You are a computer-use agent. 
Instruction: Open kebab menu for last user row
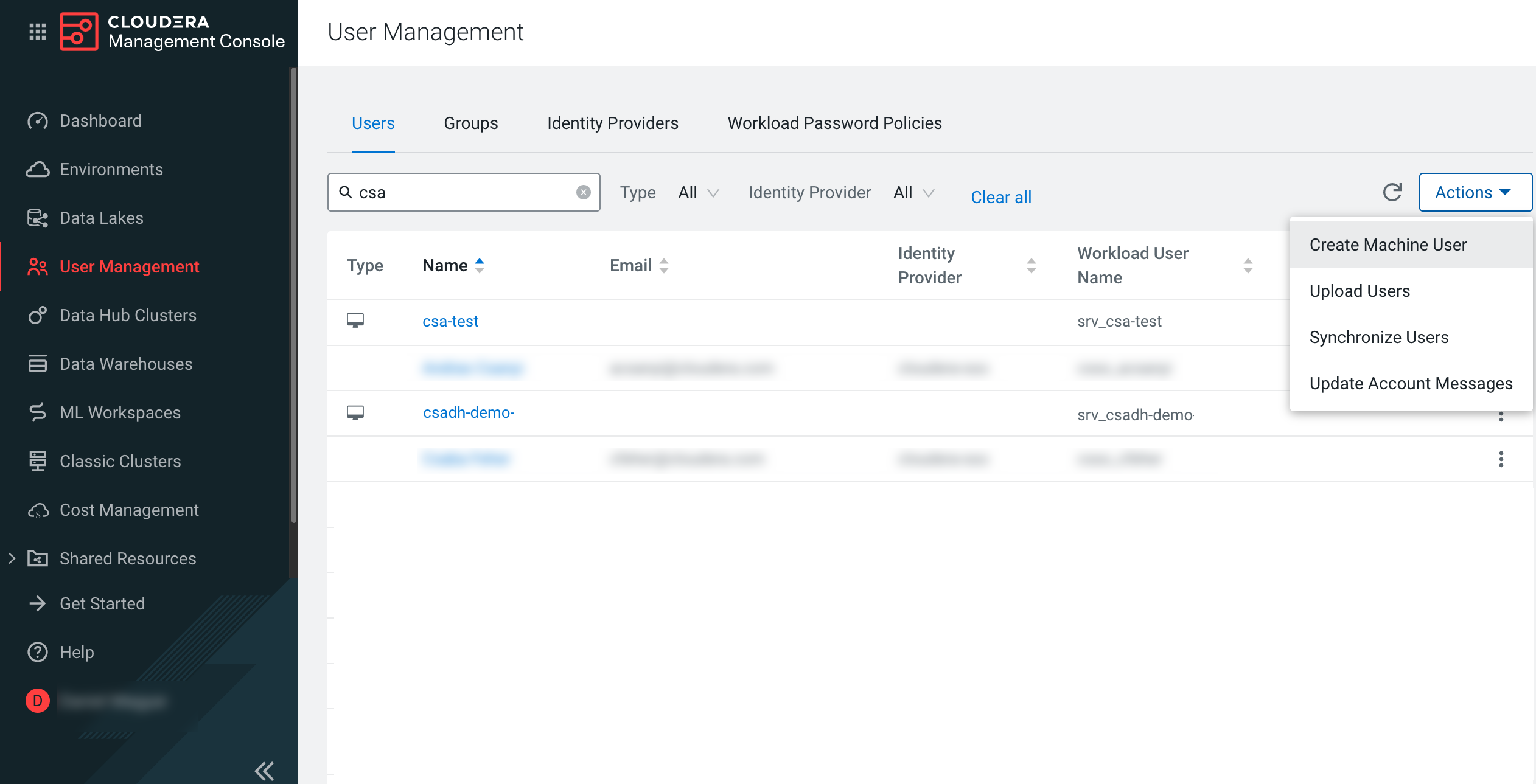(1501, 459)
